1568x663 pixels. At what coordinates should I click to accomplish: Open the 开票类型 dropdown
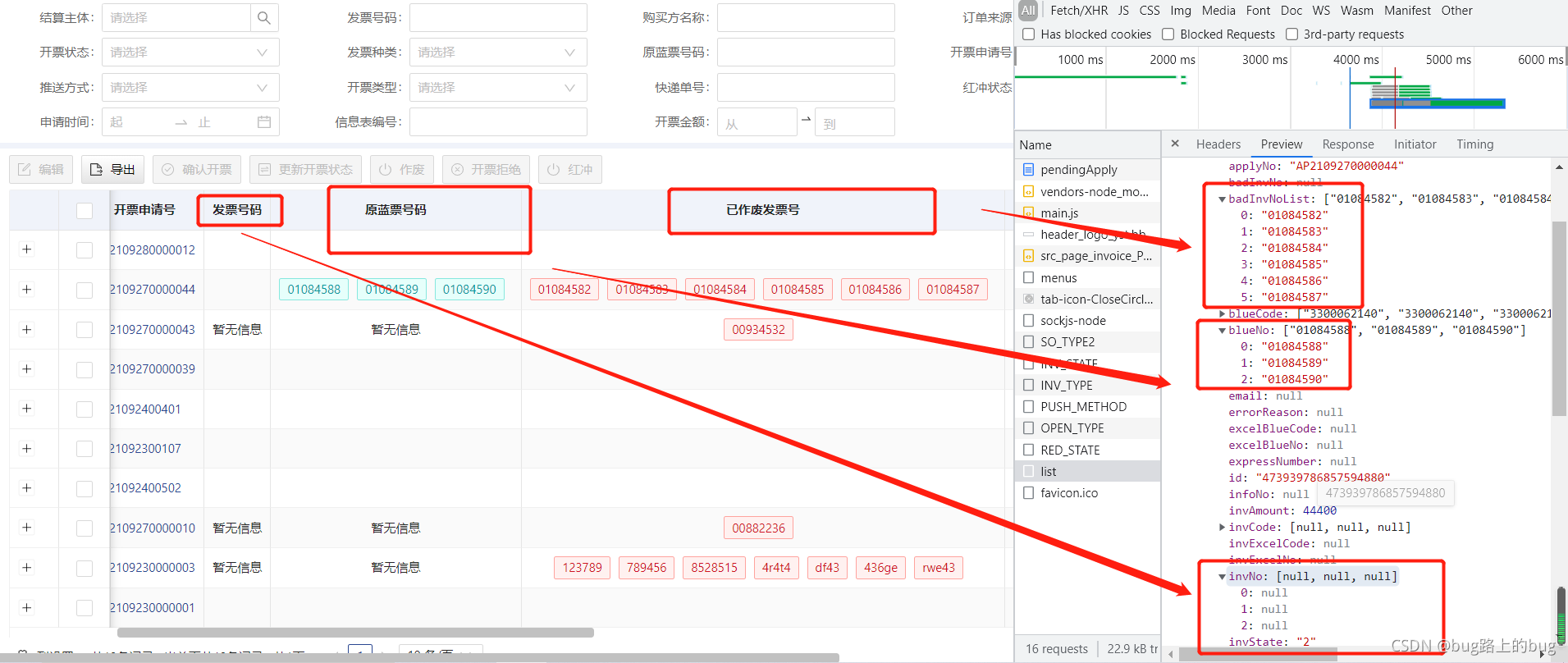(x=498, y=88)
